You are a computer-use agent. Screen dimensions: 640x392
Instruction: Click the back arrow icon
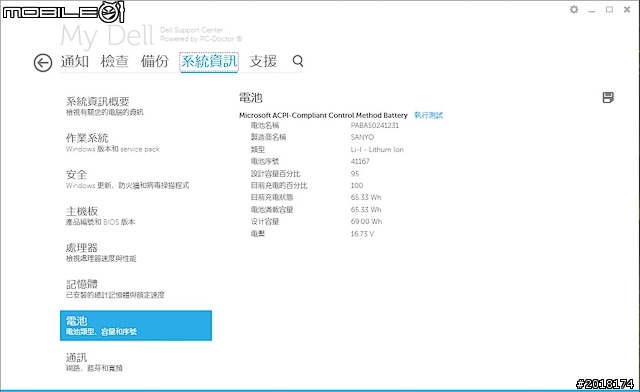[x=43, y=63]
